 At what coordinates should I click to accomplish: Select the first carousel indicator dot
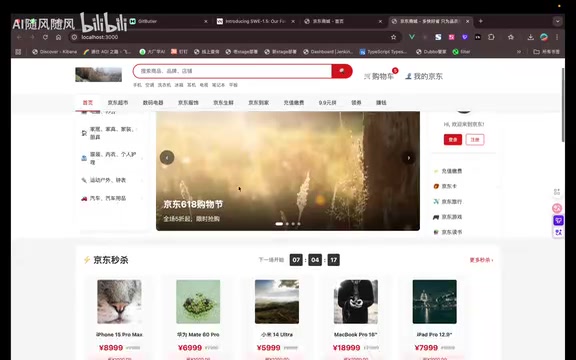tap(279, 223)
